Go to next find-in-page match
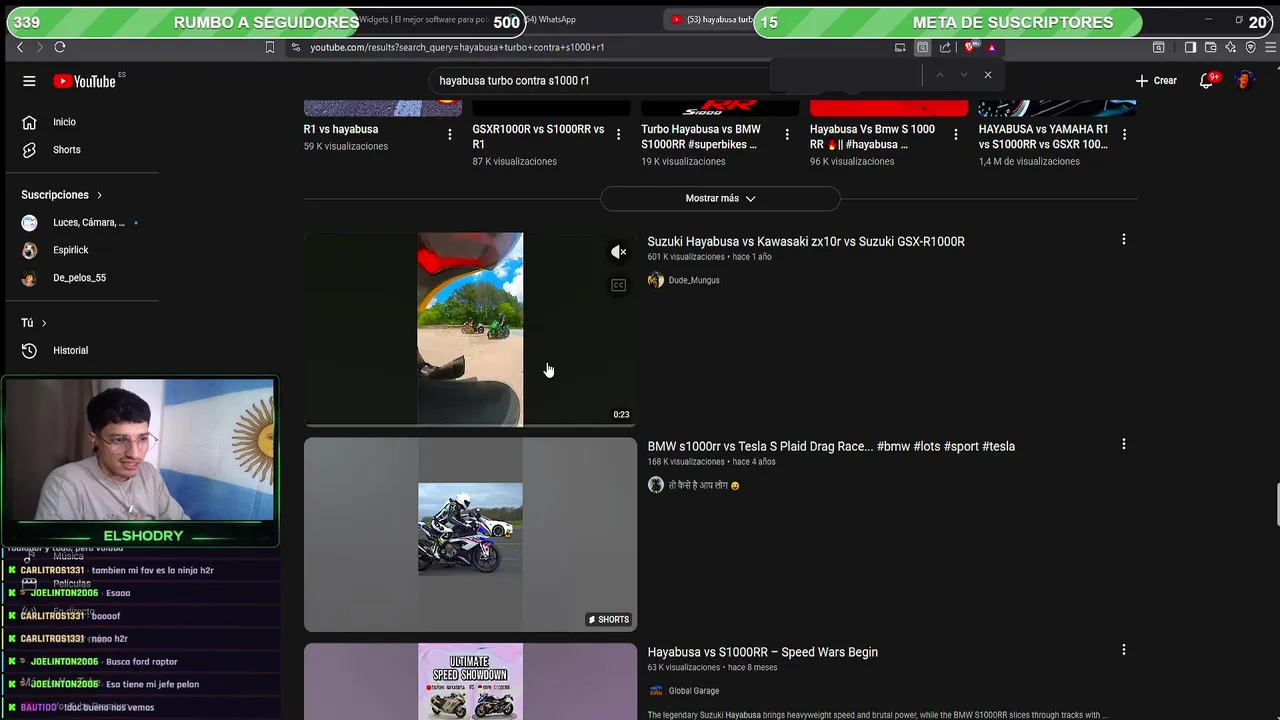The width and height of the screenshot is (1280, 720). 964,75
